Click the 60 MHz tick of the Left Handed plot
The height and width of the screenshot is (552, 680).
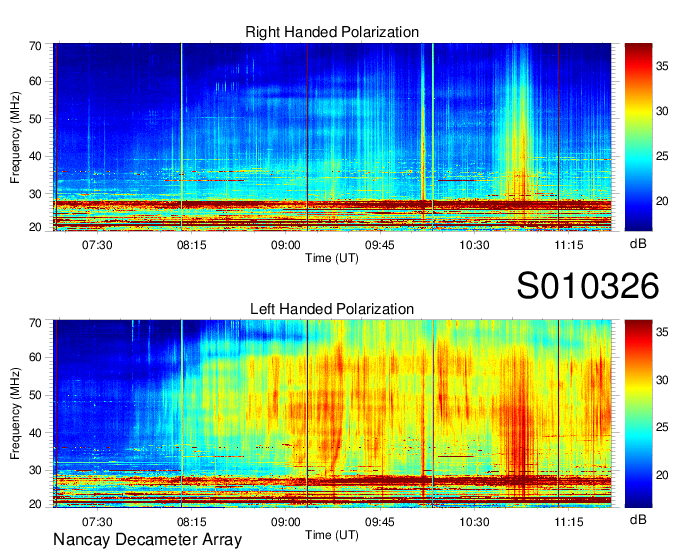pyautogui.click(x=35, y=358)
